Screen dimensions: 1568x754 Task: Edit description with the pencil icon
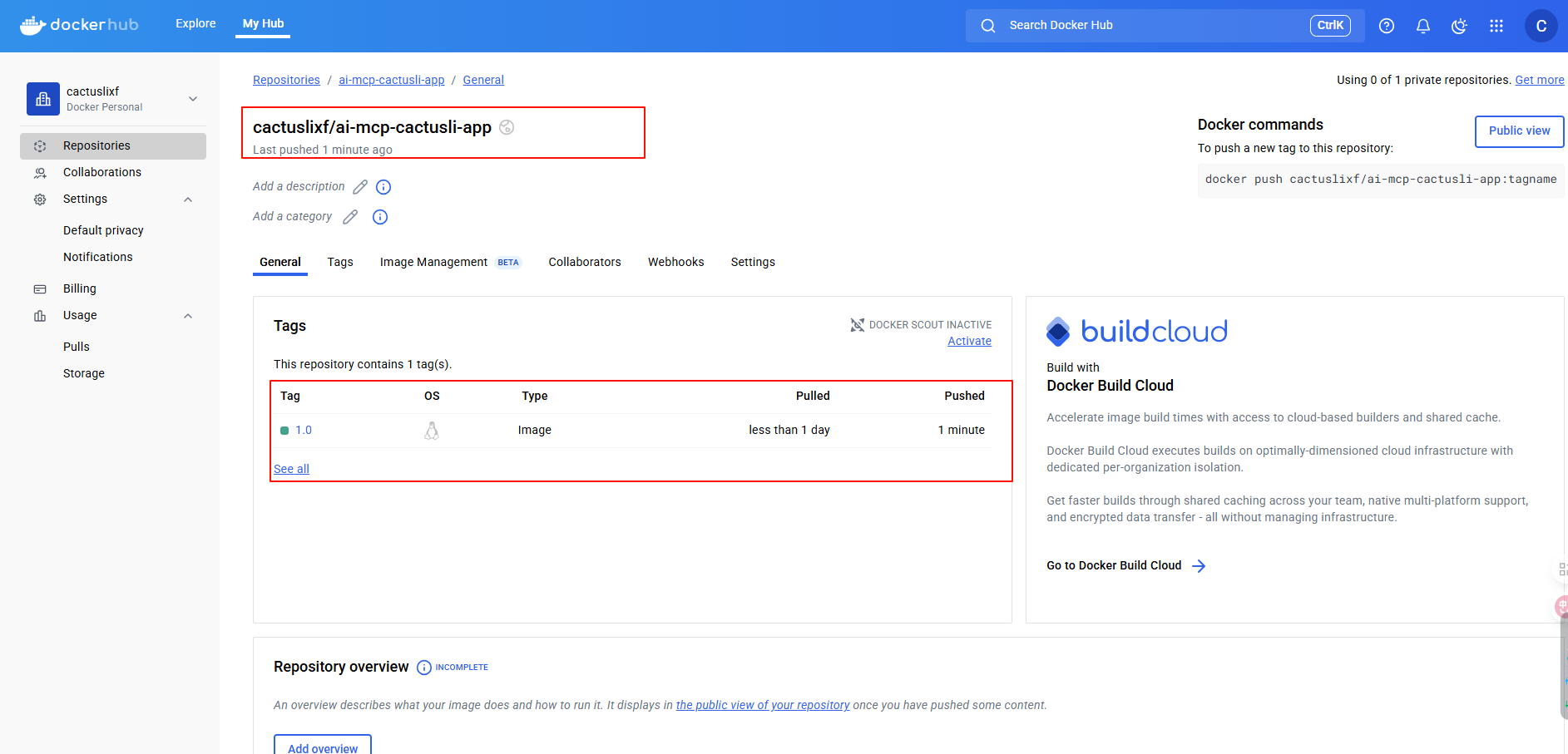coord(360,187)
